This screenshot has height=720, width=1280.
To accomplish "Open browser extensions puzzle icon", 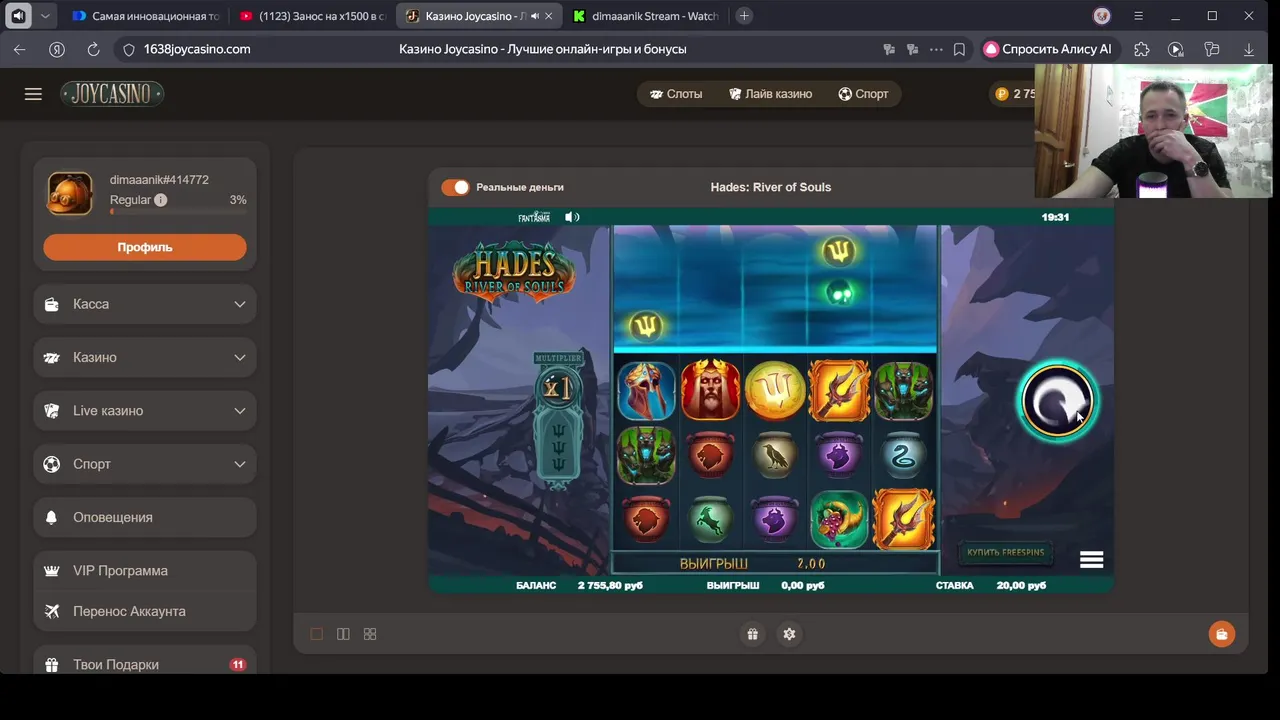I will pyautogui.click(x=1142, y=49).
